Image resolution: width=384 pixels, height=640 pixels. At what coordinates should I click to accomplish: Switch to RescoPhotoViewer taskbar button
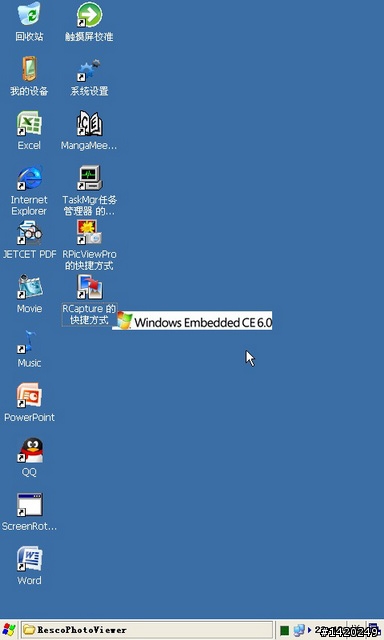click(147, 630)
